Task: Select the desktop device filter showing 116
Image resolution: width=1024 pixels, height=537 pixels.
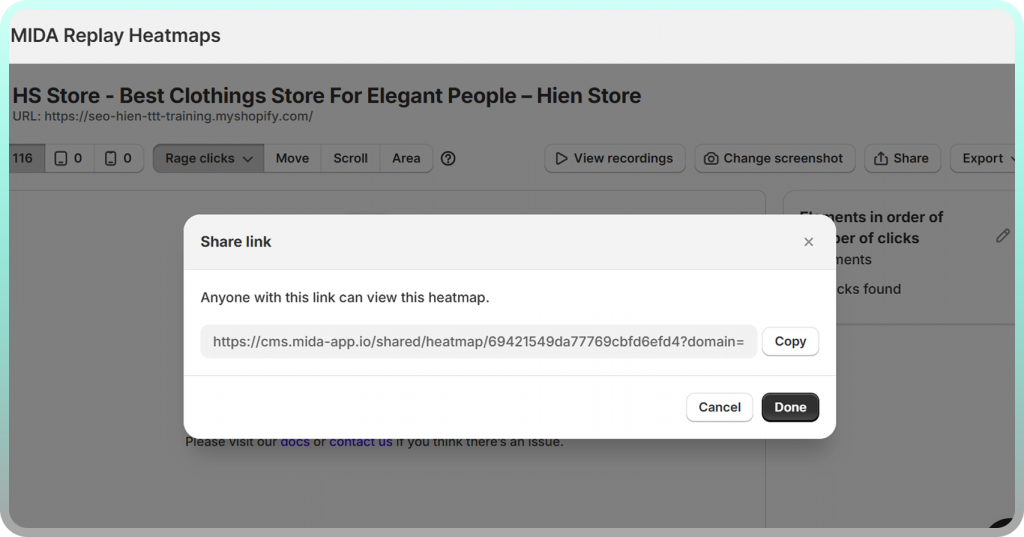Action: pyautogui.click(x=24, y=158)
